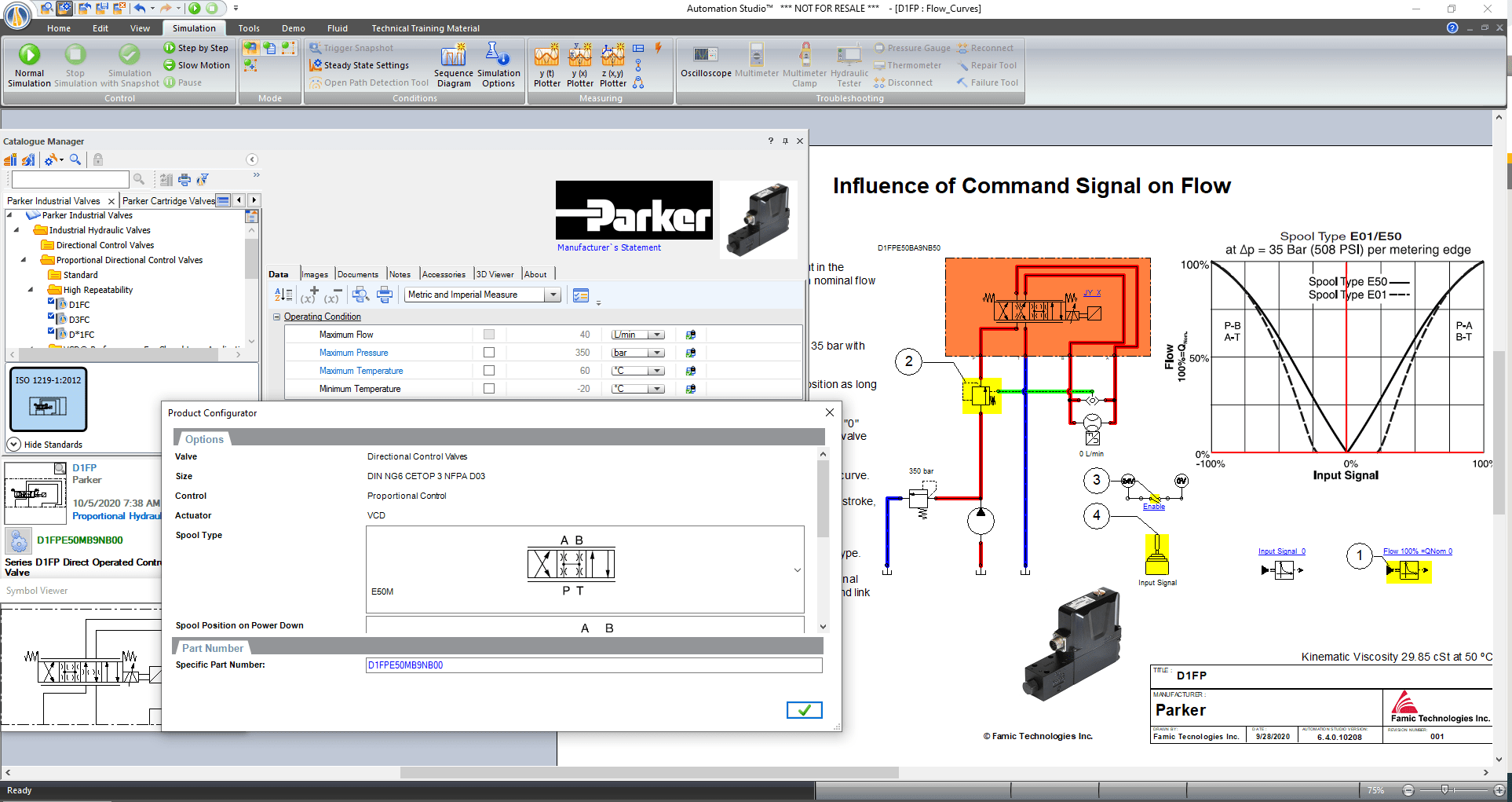Switch to the Simulation ribbon tab

(x=195, y=27)
